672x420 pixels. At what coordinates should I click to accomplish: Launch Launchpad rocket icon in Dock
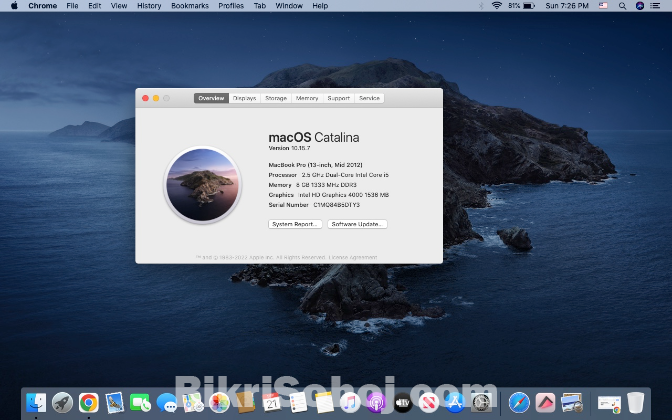click(x=63, y=403)
